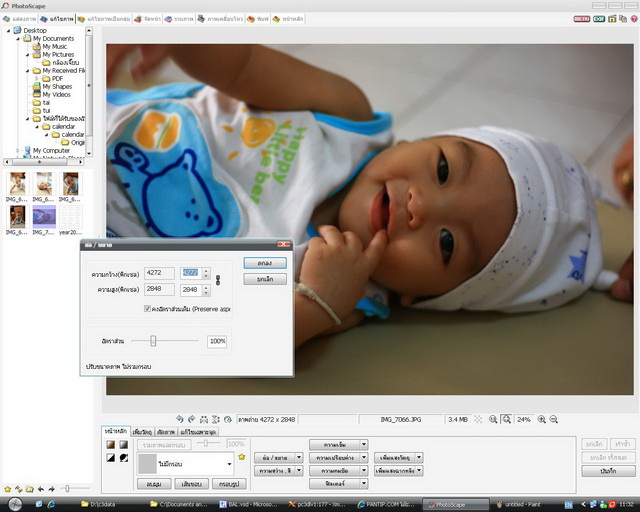This screenshot has width=640, height=512.
Task: Expand the PDF folder tree node
Action: pyautogui.click(x=37, y=78)
